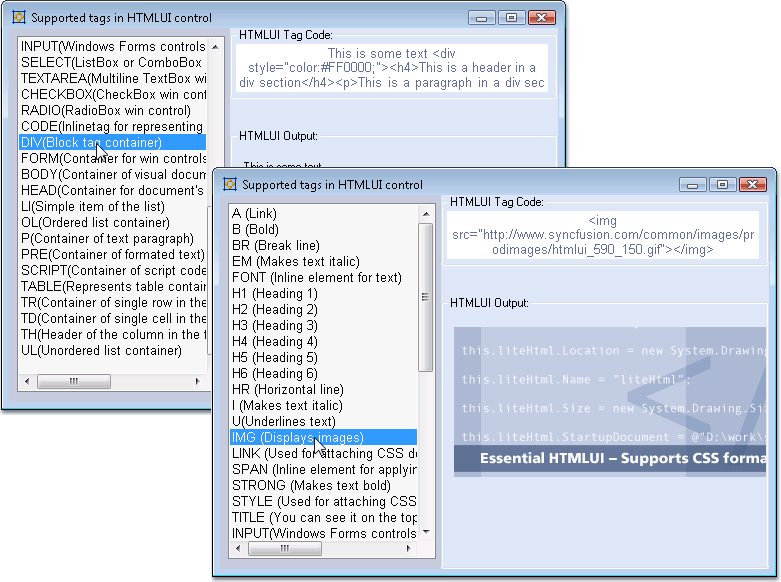
Task: Select 'BR (Break line)' list item
Action: pos(324,246)
